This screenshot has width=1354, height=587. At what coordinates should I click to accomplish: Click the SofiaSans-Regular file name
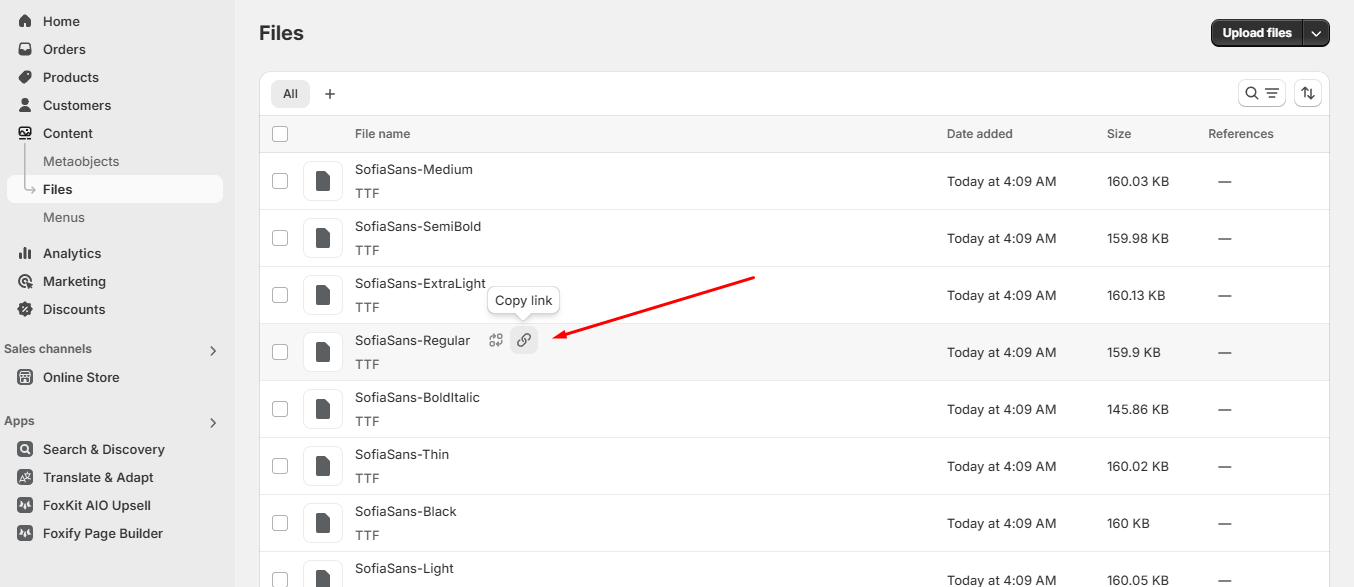[x=412, y=340]
